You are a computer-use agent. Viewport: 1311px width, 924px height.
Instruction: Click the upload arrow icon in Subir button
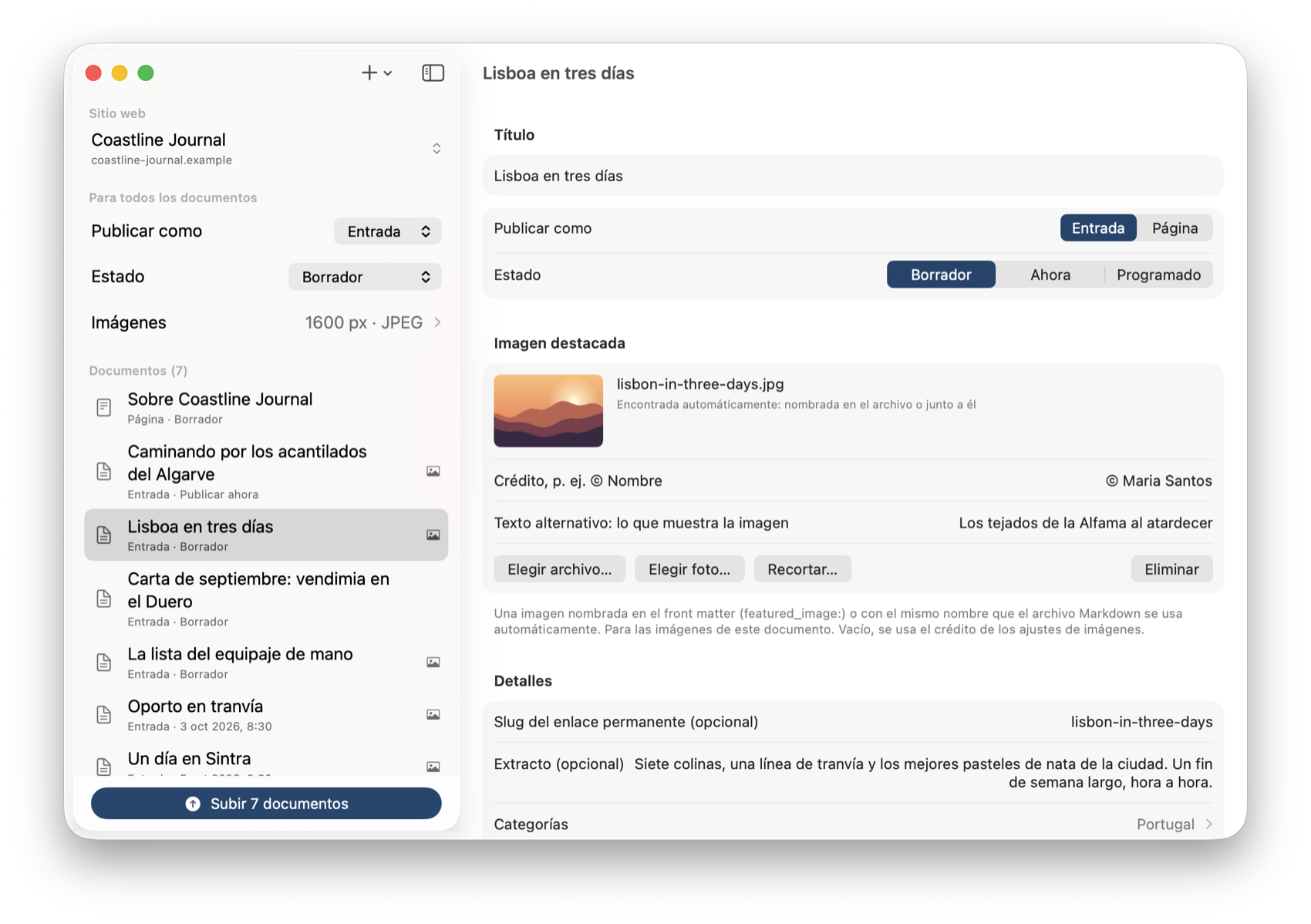(x=193, y=804)
